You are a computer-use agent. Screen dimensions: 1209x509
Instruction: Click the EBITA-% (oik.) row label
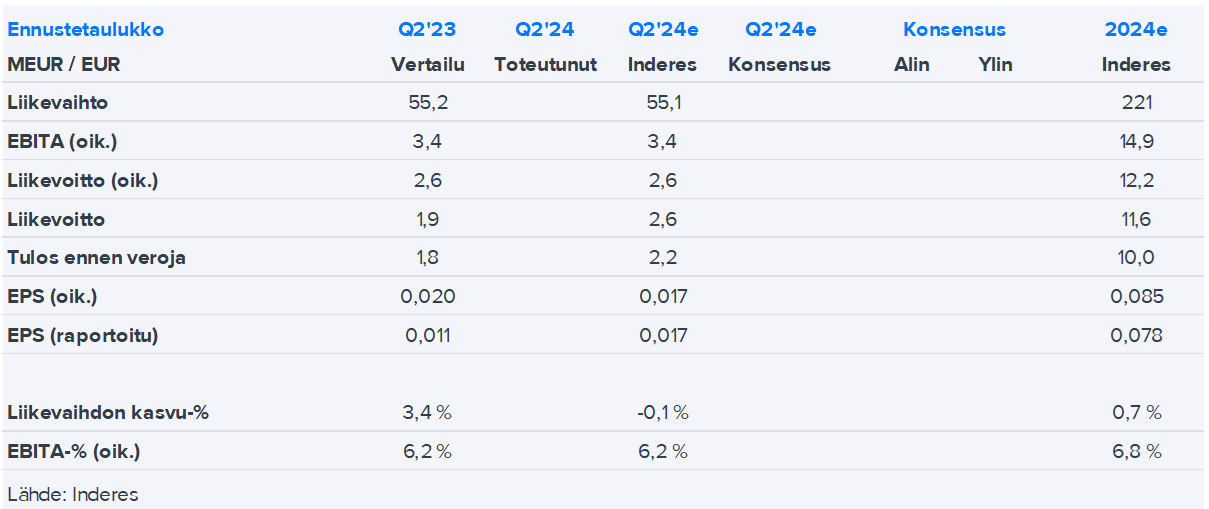[x=74, y=451]
